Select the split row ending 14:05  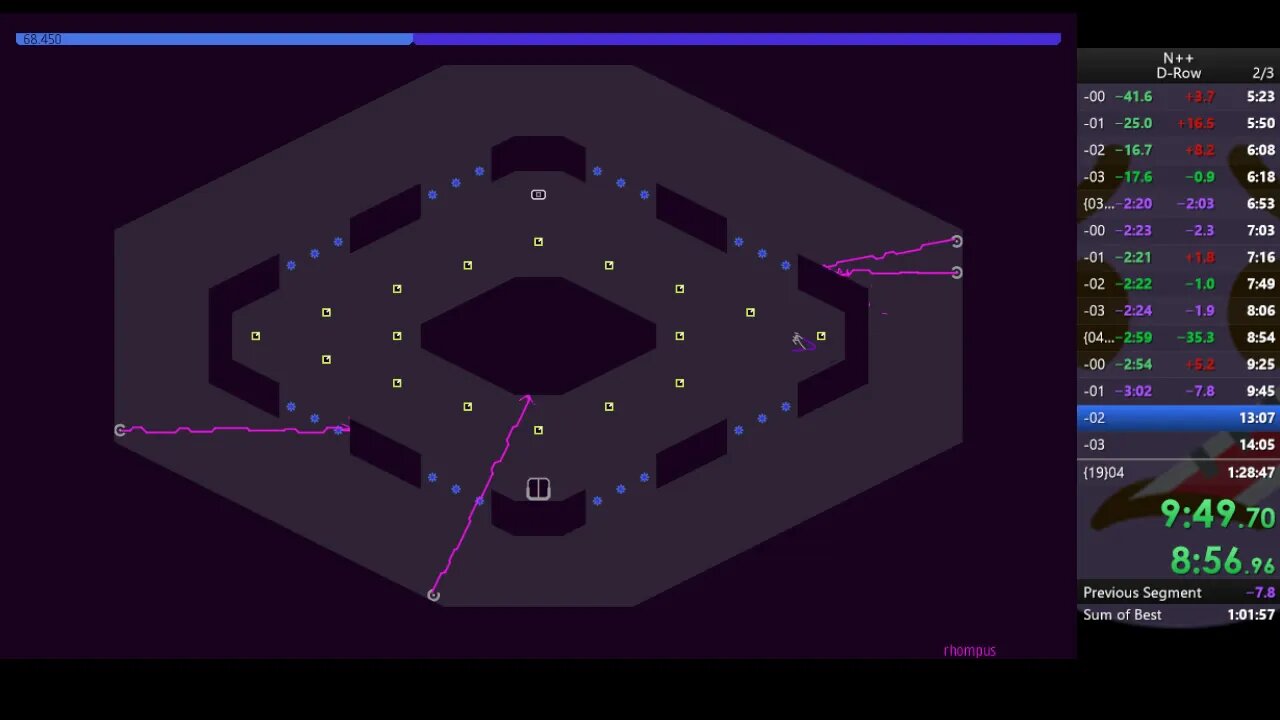(1178, 445)
